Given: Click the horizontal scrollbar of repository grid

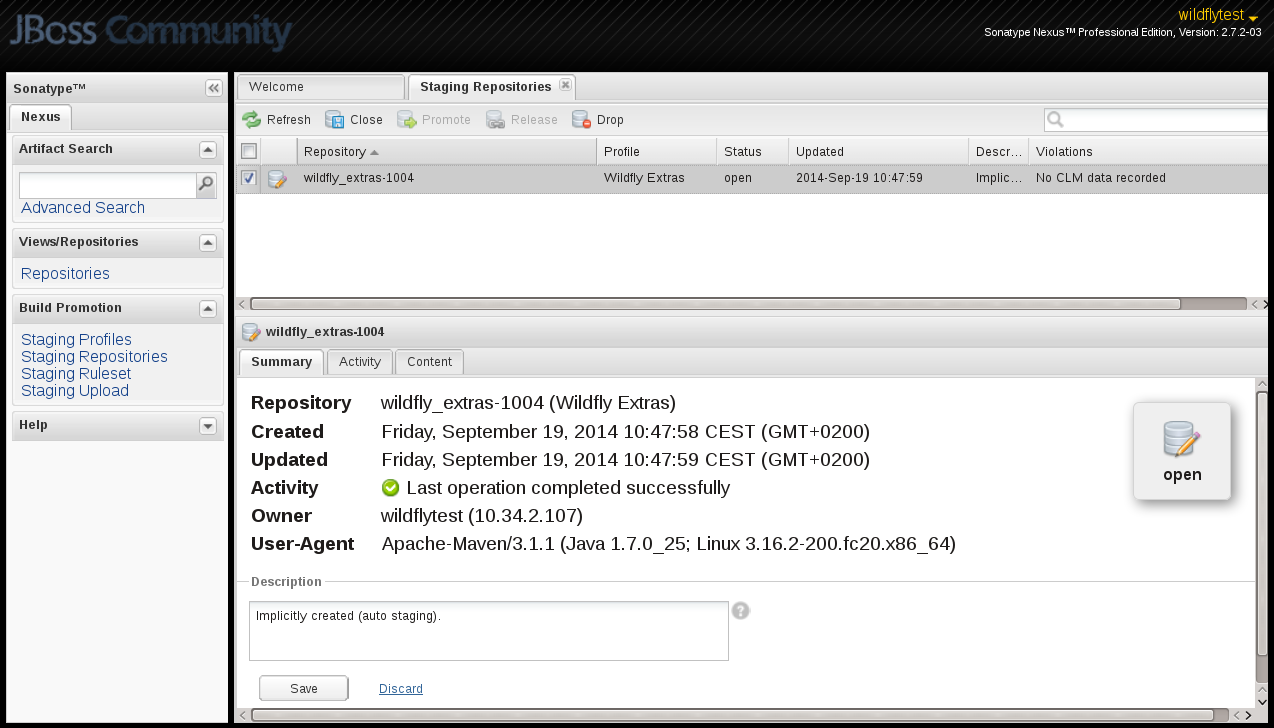Looking at the screenshot, I should point(715,304).
